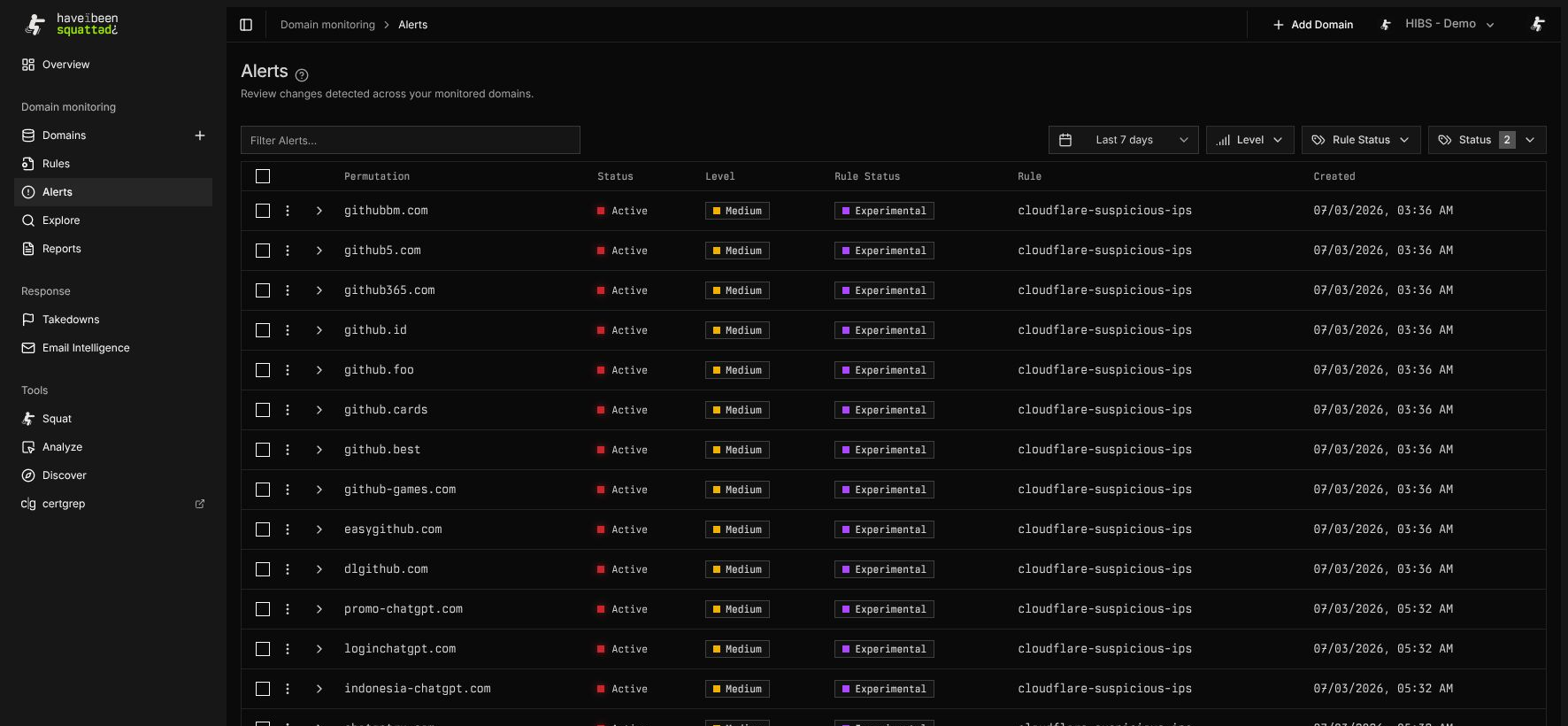Image resolution: width=1568 pixels, height=726 pixels.
Task: Open row actions menu for github-games.com
Action: (x=288, y=490)
